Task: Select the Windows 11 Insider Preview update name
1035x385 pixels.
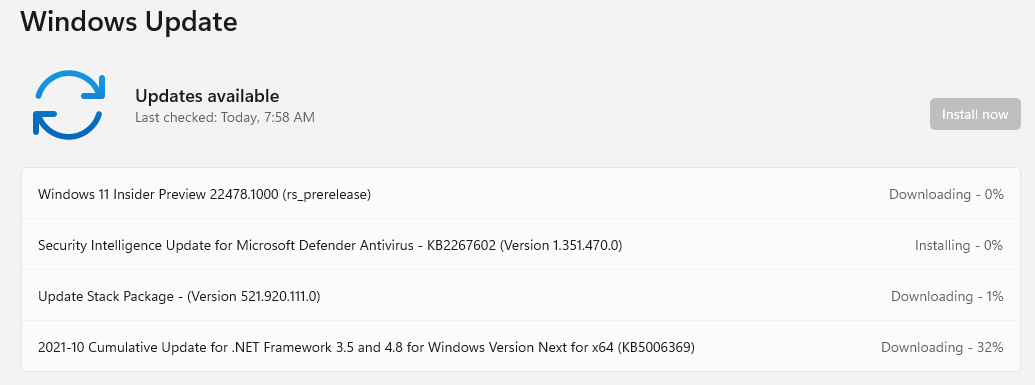Action: pos(205,194)
